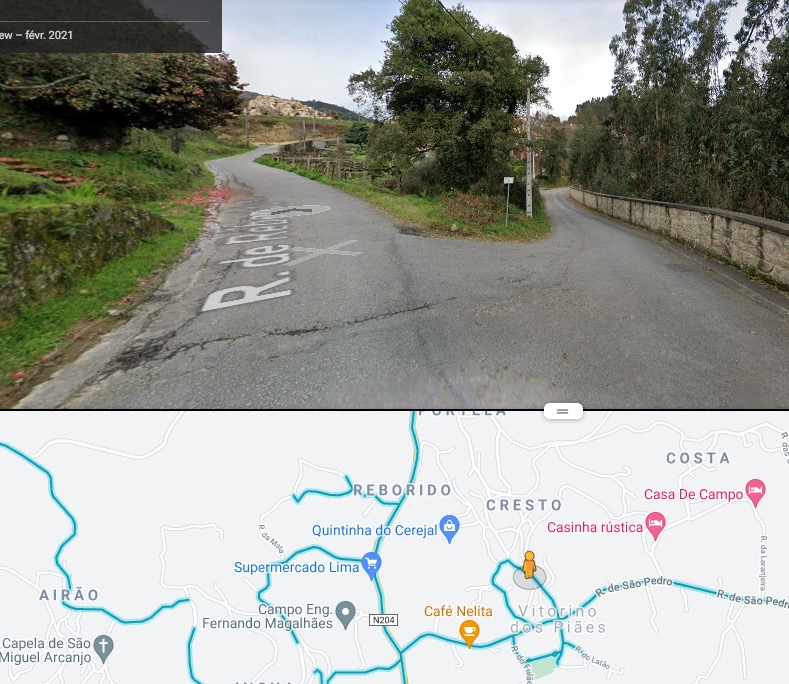789x684 pixels.
Task: Open the Campo Eng. Fernando Magalhães location pin
Action: point(346,615)
